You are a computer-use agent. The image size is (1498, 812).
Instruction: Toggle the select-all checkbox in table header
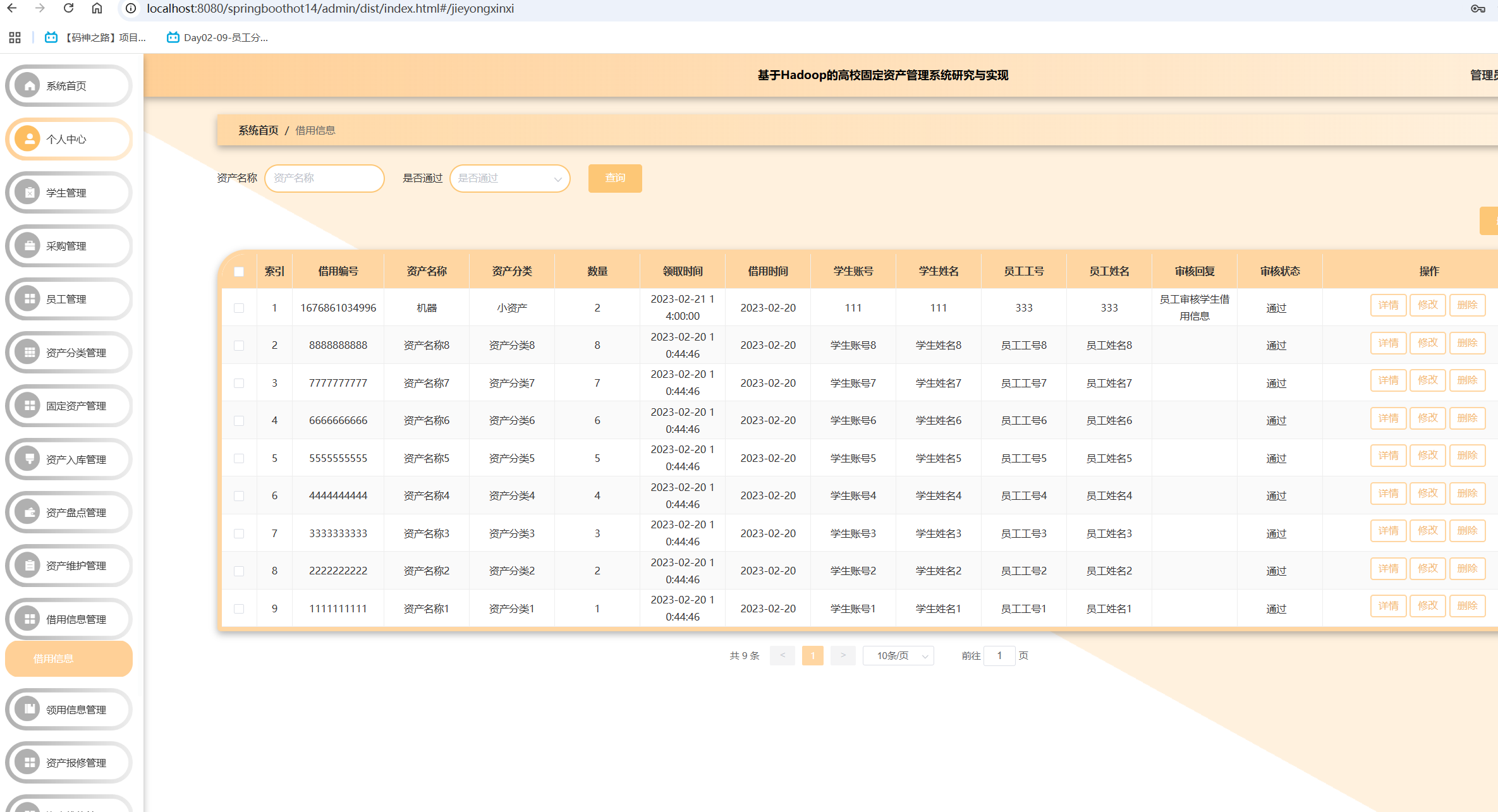239,271
